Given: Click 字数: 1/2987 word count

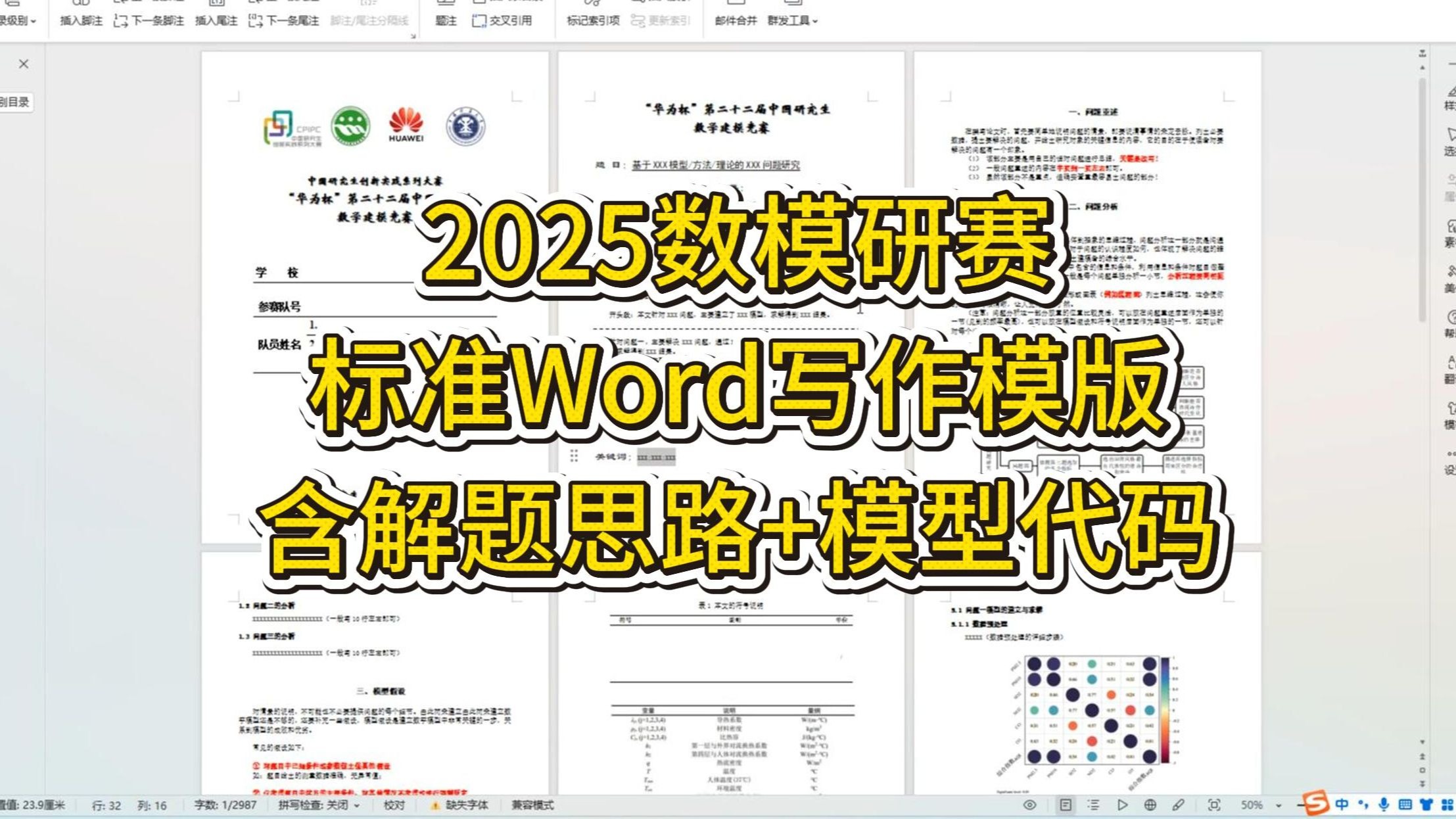Looking at the screenshot, I should click(225, 805).
